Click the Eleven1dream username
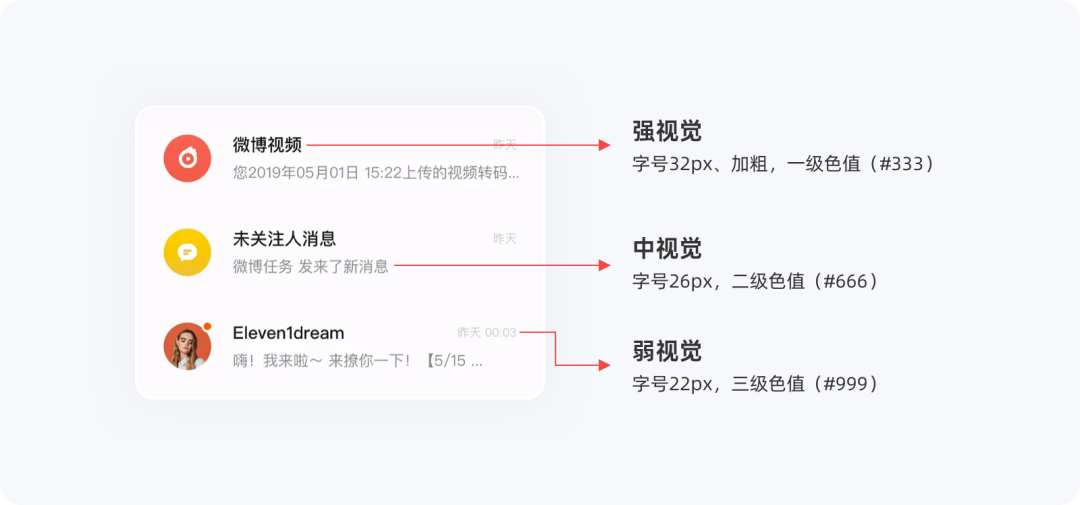Screen dimensions: 1080x505 click(289, 333)
